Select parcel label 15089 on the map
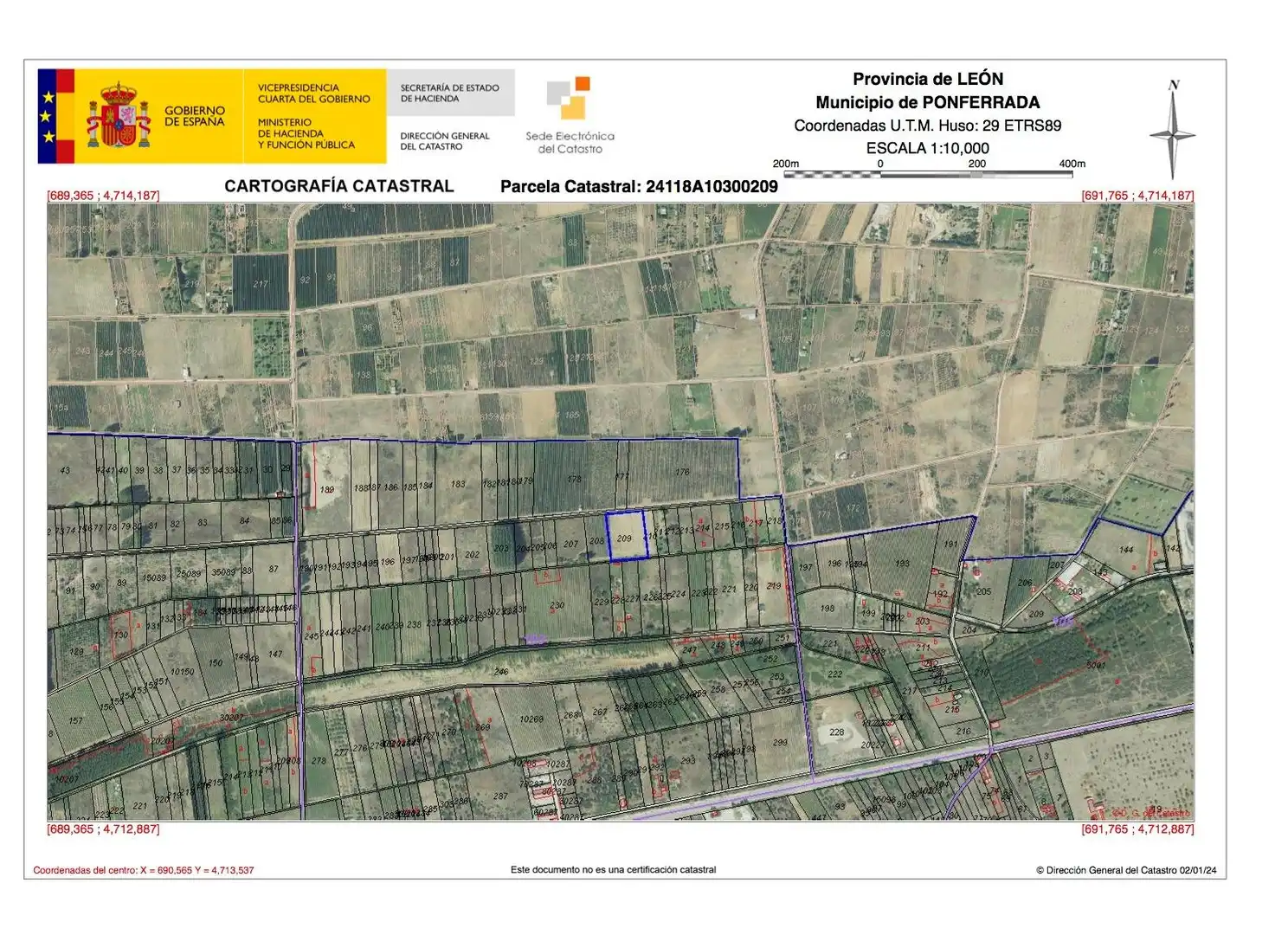Image resolution: width=1288 pixels, height=935 pixels. tap(154, 577)
